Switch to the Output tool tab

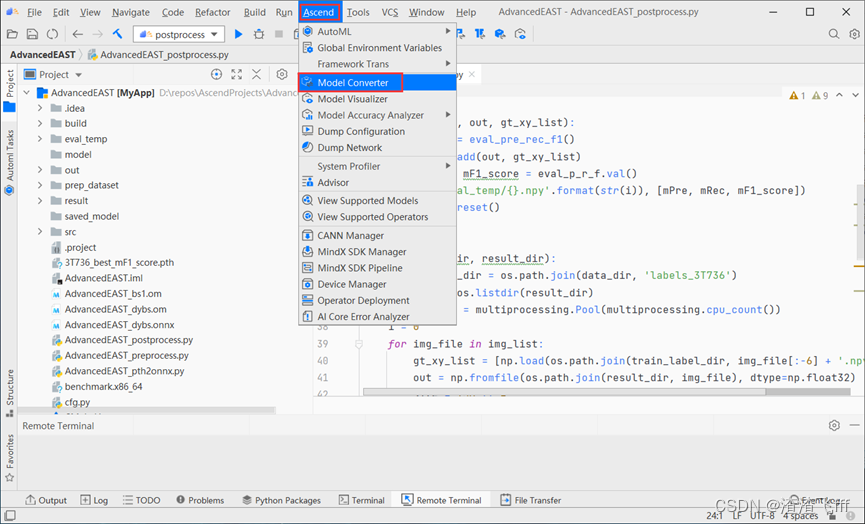click(46, 500)
